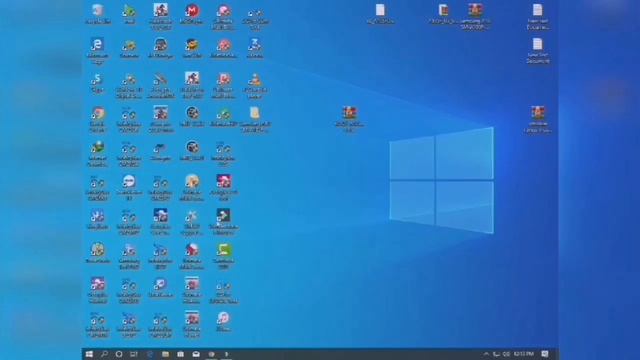The height and width of the screenshot is (360, 640).
Task: Open Microsoft Store from the taskbar
Action: (180, 354)
